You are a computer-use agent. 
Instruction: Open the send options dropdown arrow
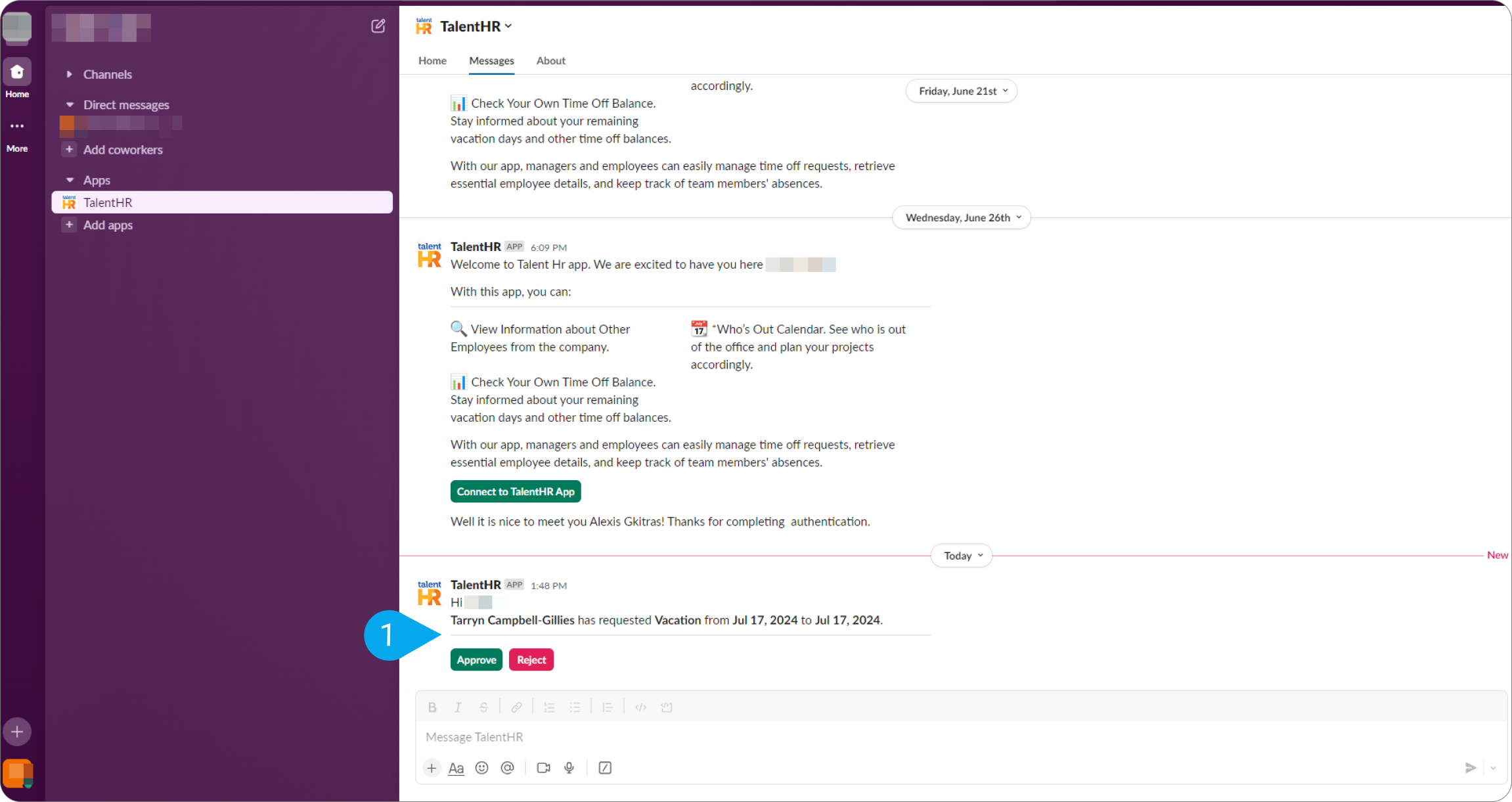(x=1493, y=768)
